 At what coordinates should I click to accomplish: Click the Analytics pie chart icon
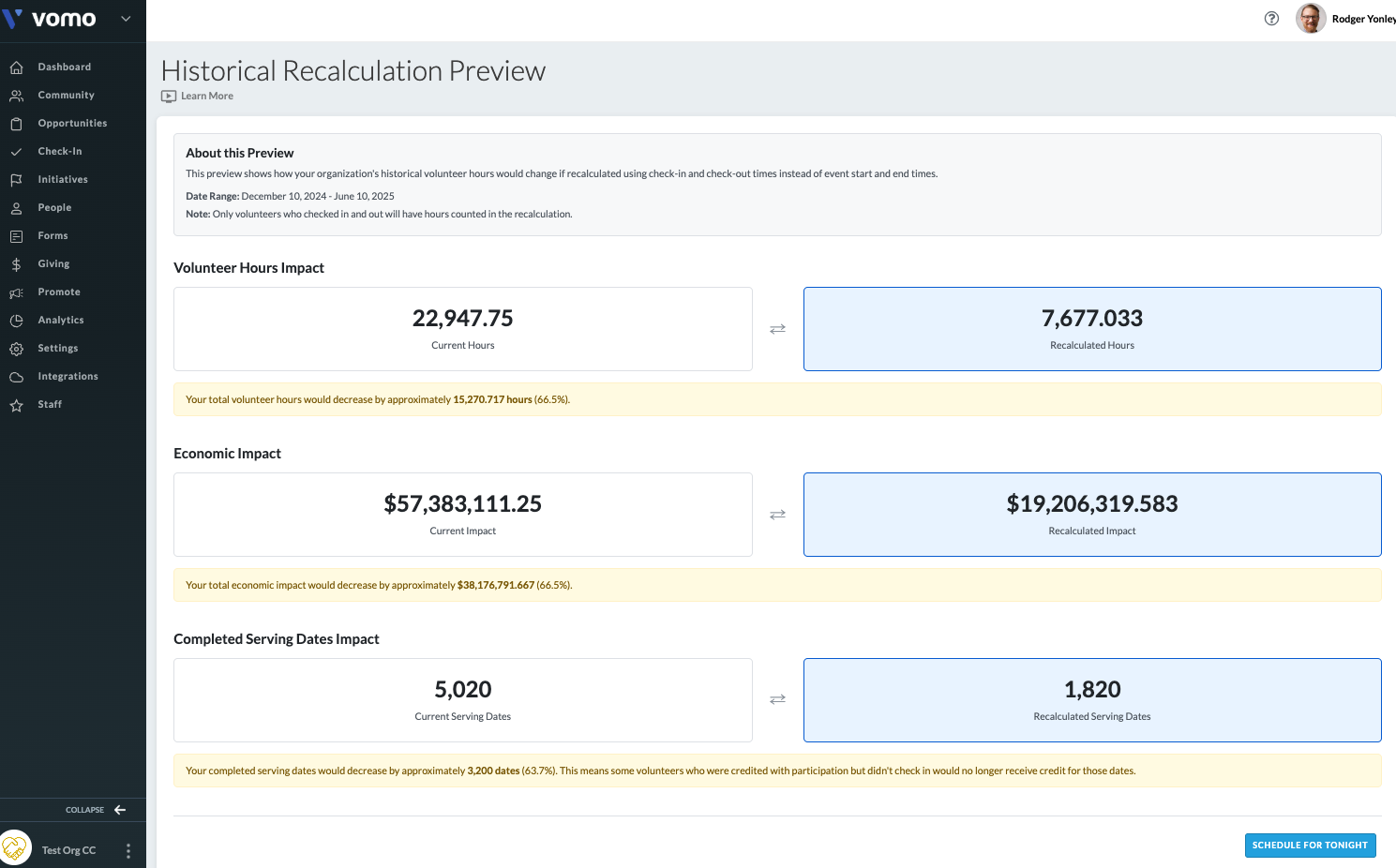pyautogui.click(x=16, y=321)
